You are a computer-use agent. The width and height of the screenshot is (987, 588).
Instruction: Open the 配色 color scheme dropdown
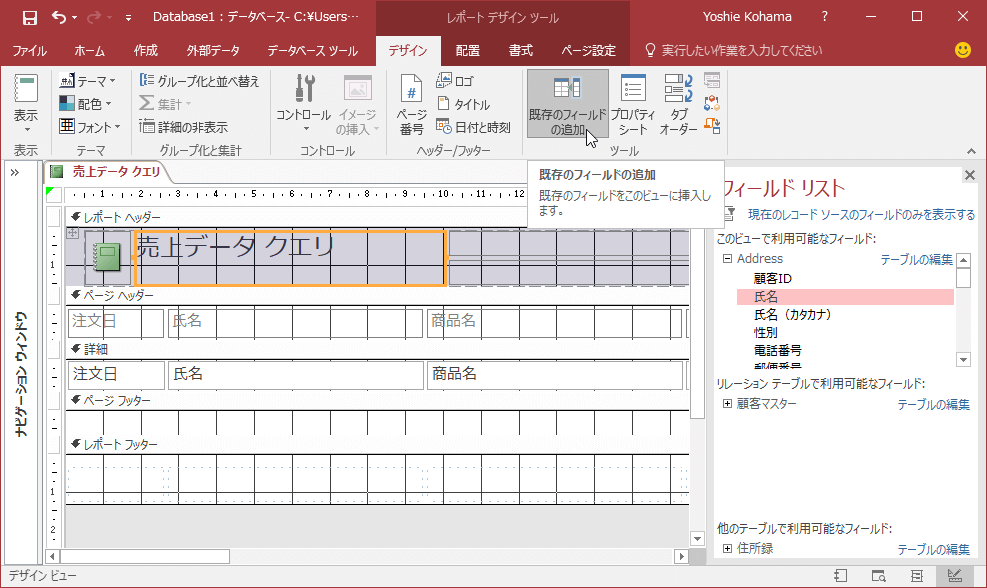(87, 104)
